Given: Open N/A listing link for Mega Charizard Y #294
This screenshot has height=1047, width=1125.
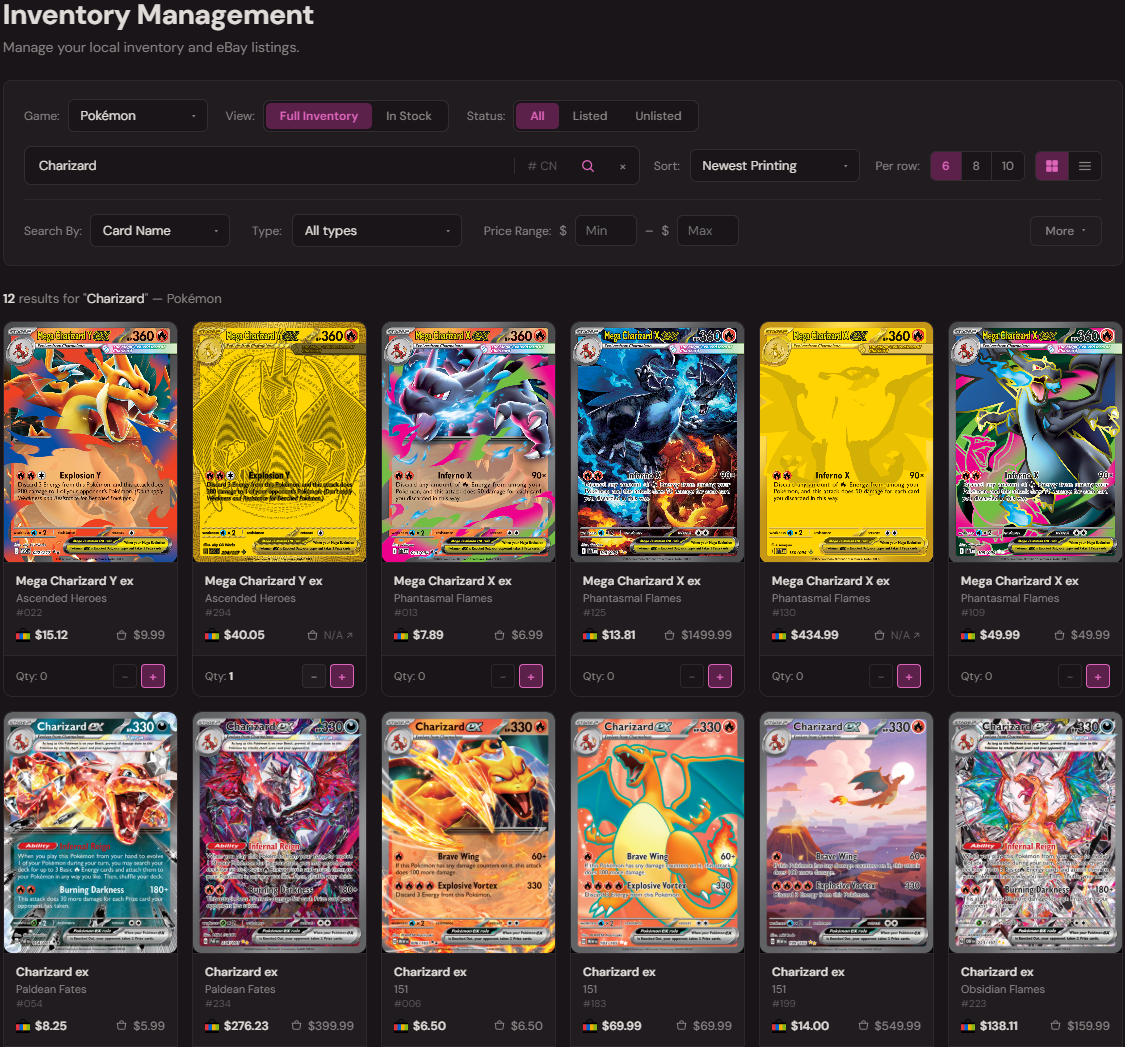Looking at the screenshot, I should pos(338,635).
